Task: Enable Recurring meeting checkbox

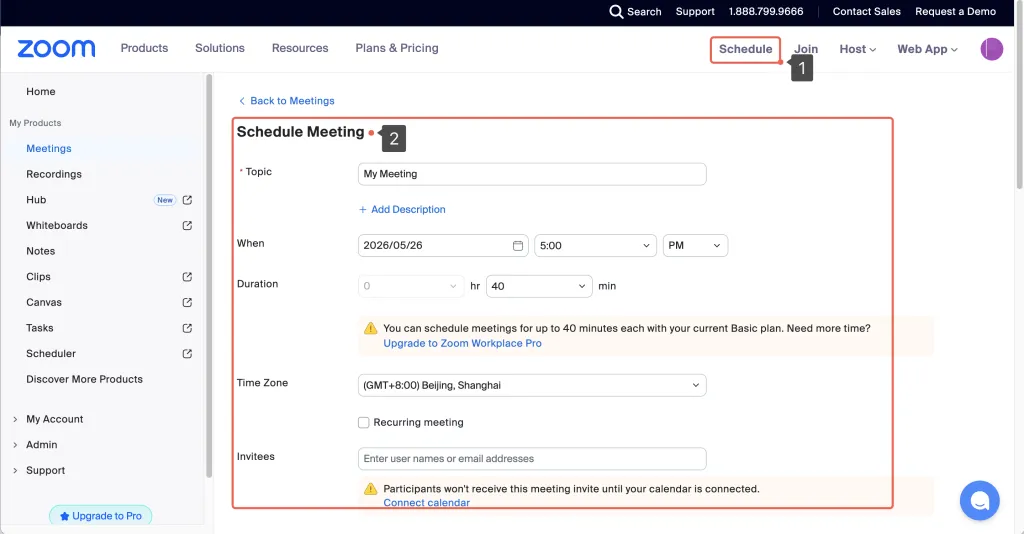Action: 364,422
